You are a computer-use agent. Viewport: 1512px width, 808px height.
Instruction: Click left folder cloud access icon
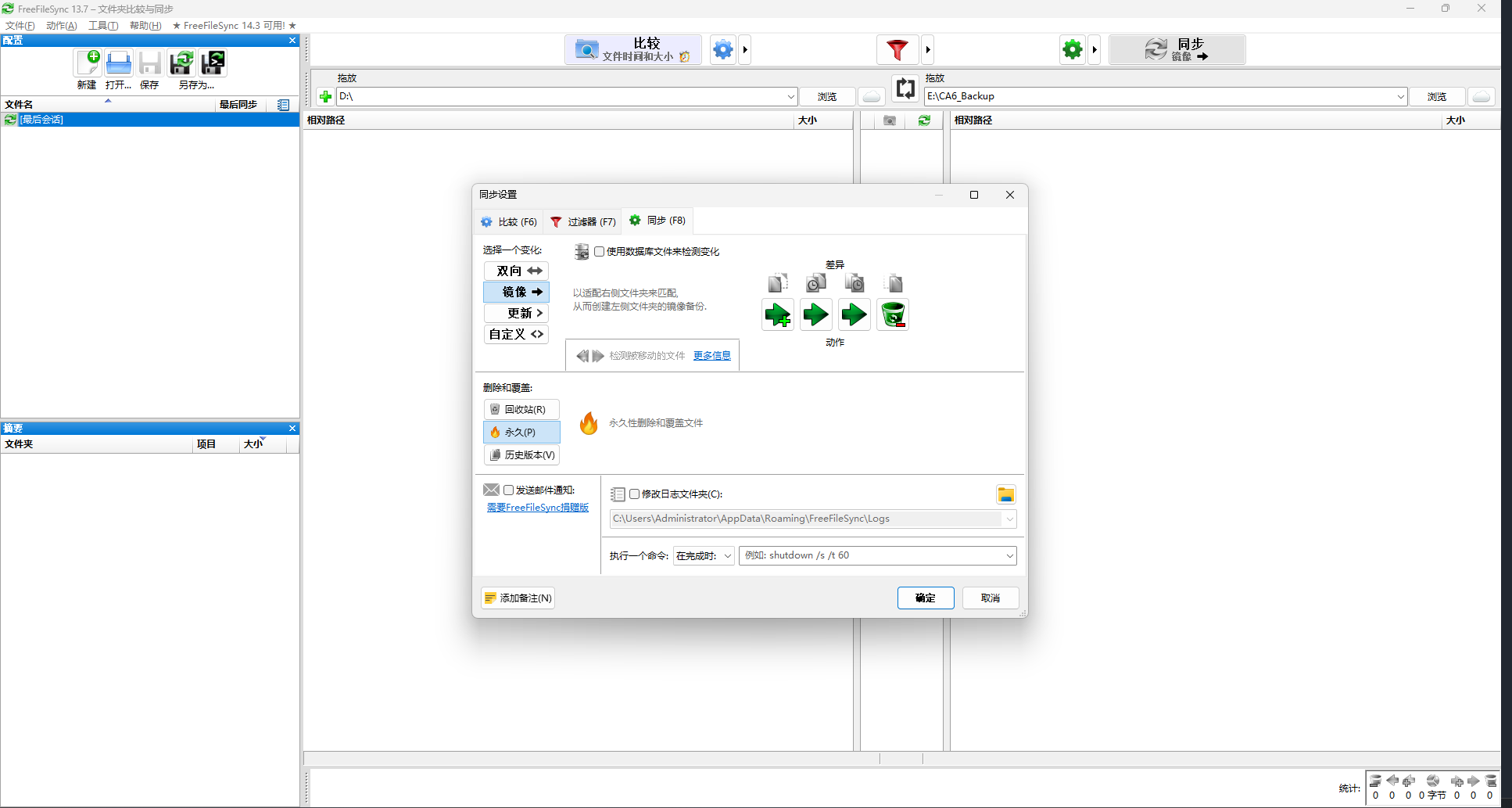click(x=872, y=97)
